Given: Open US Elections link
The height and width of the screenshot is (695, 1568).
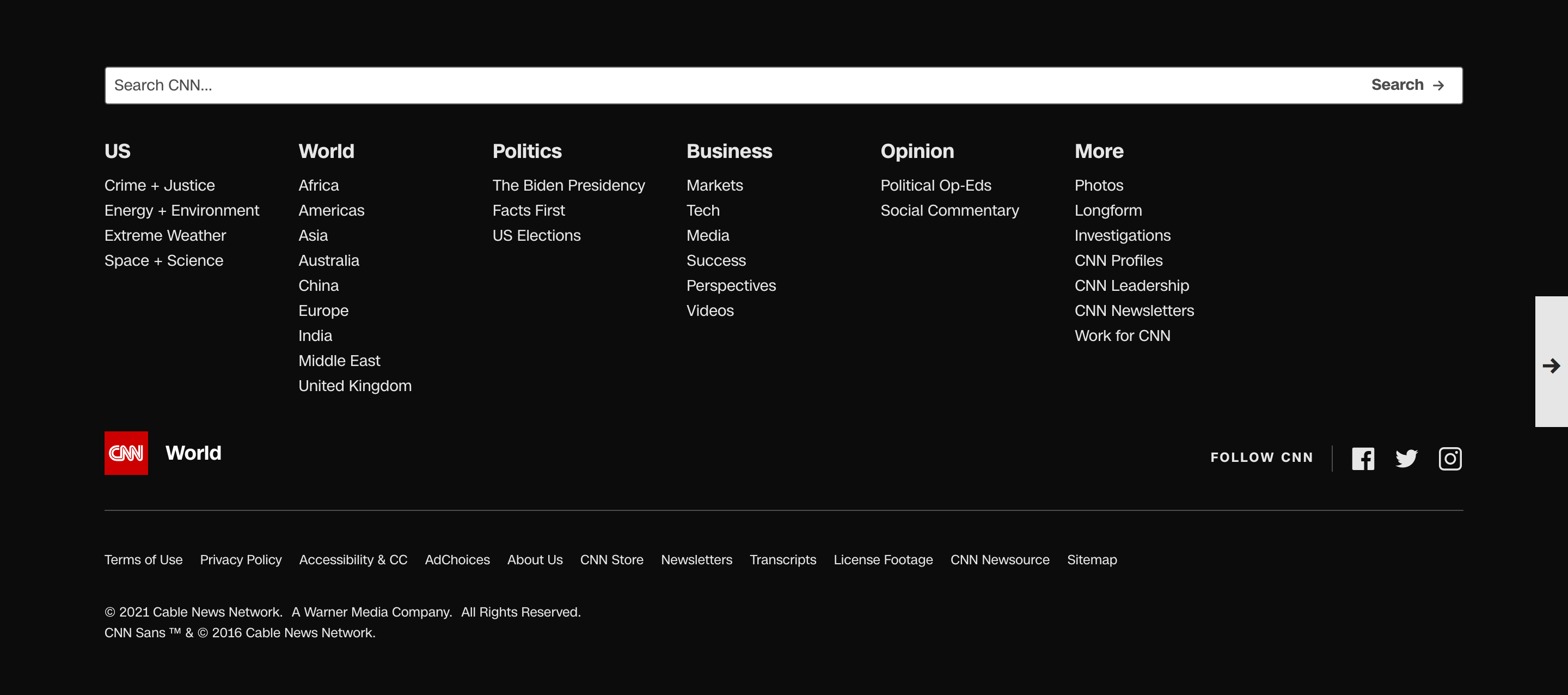Looking at the screenshot, I should [x=536, y=235].
